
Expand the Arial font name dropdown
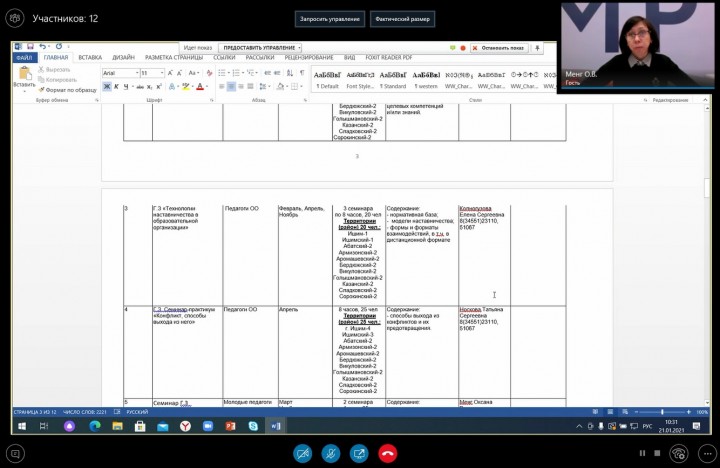point(135,73)
